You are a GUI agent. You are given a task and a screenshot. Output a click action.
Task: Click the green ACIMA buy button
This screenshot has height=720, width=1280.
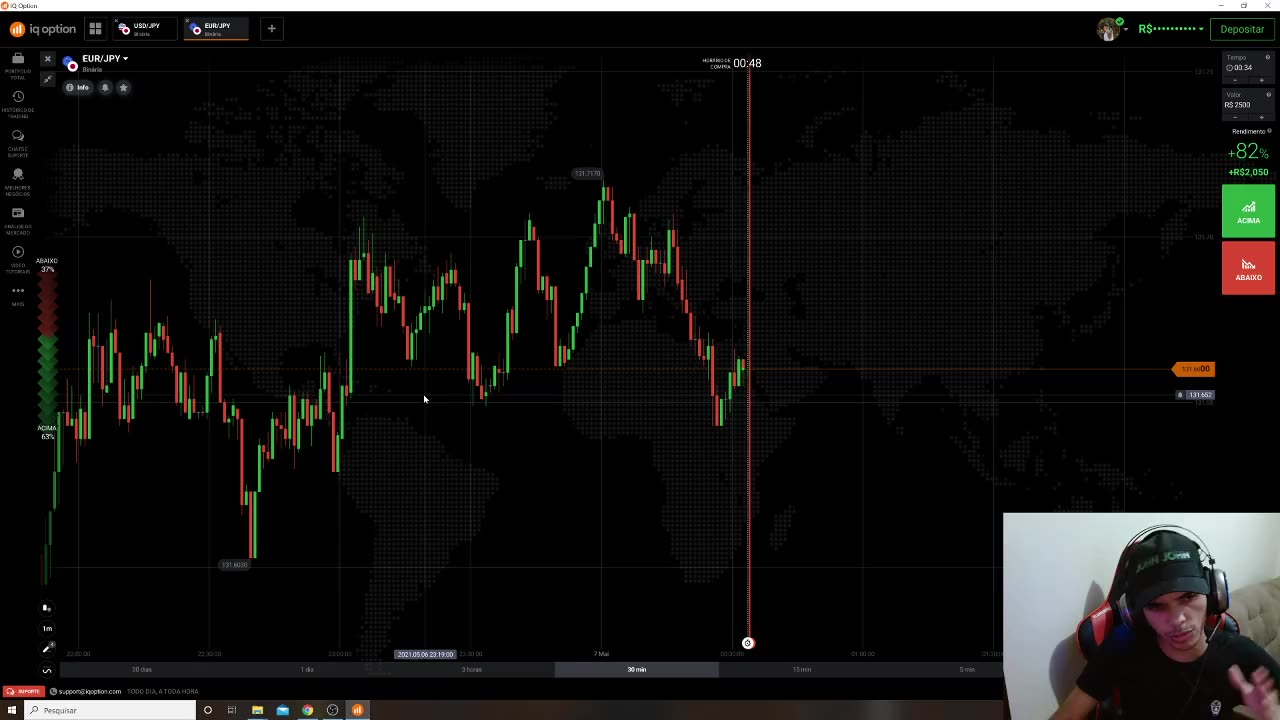pyautogui.click(x=1248, y=211)
